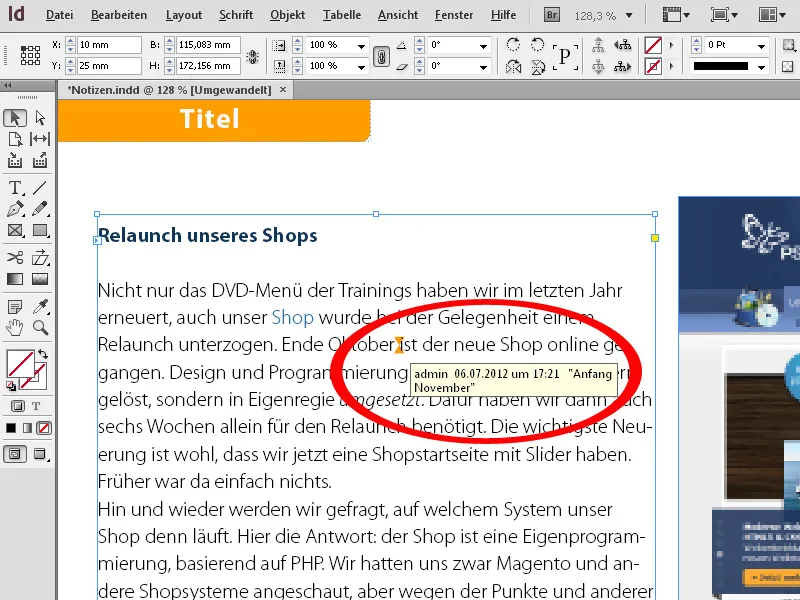Open the Arrange Documents dropdown
Screen dimensions: 800x600
pyautogui.click(x=771, y=15)
